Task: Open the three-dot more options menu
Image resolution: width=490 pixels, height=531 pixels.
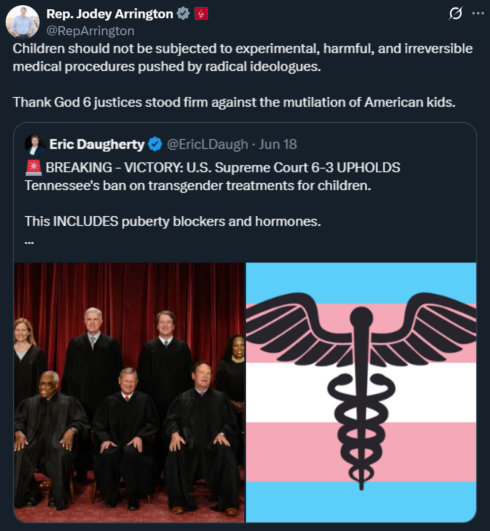Action: (x=478, y=14)
